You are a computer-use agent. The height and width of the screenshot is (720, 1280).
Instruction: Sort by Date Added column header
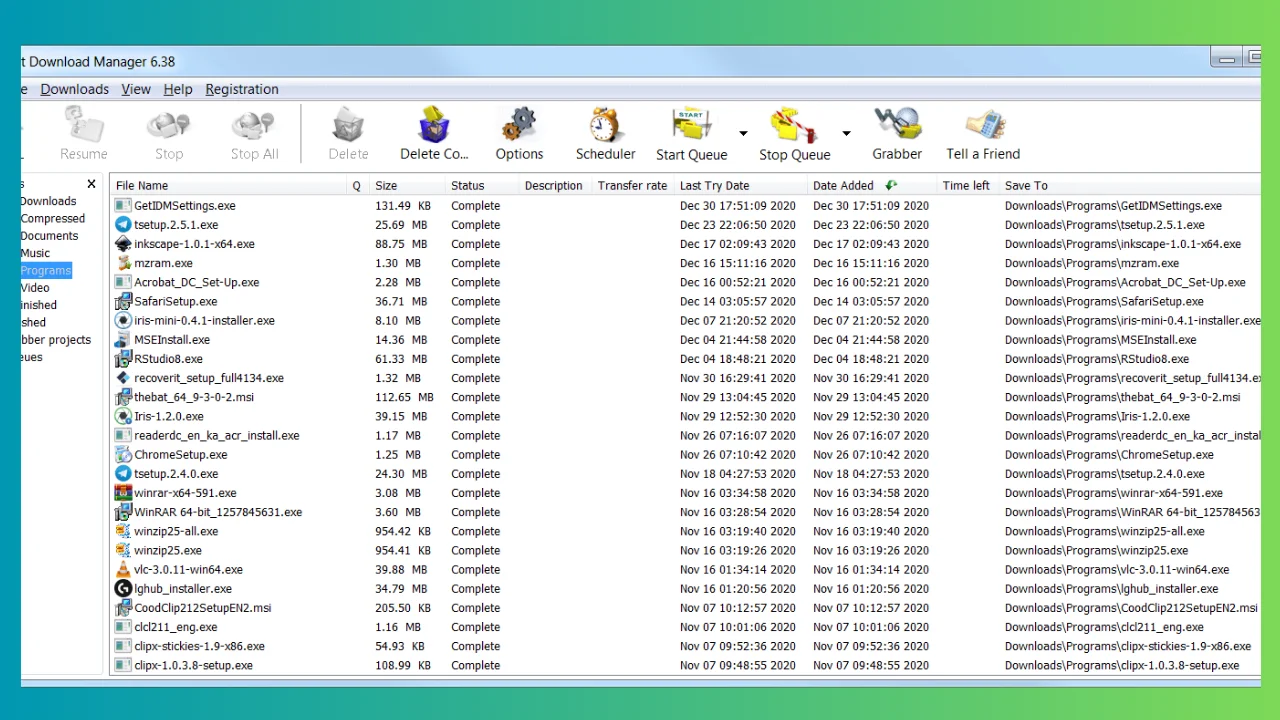coord(872,185)
